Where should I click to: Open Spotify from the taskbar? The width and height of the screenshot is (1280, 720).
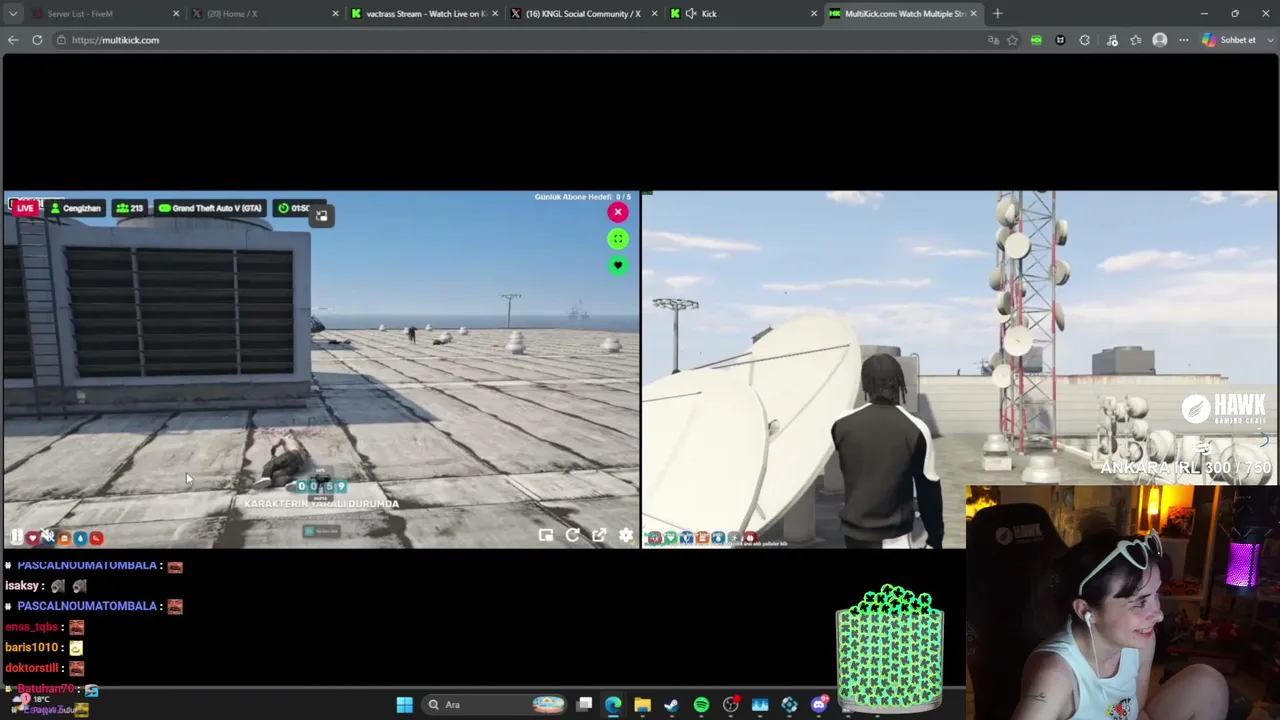pyautogui.click(x=701, y=705)
